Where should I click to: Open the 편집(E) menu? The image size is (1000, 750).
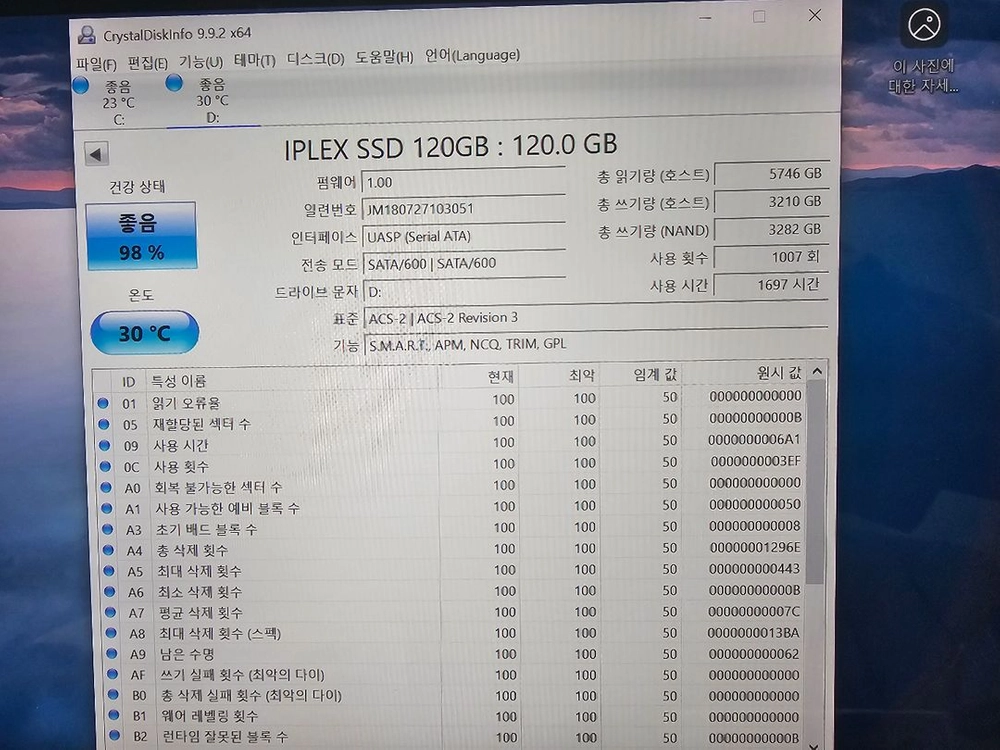pos(147,62)
